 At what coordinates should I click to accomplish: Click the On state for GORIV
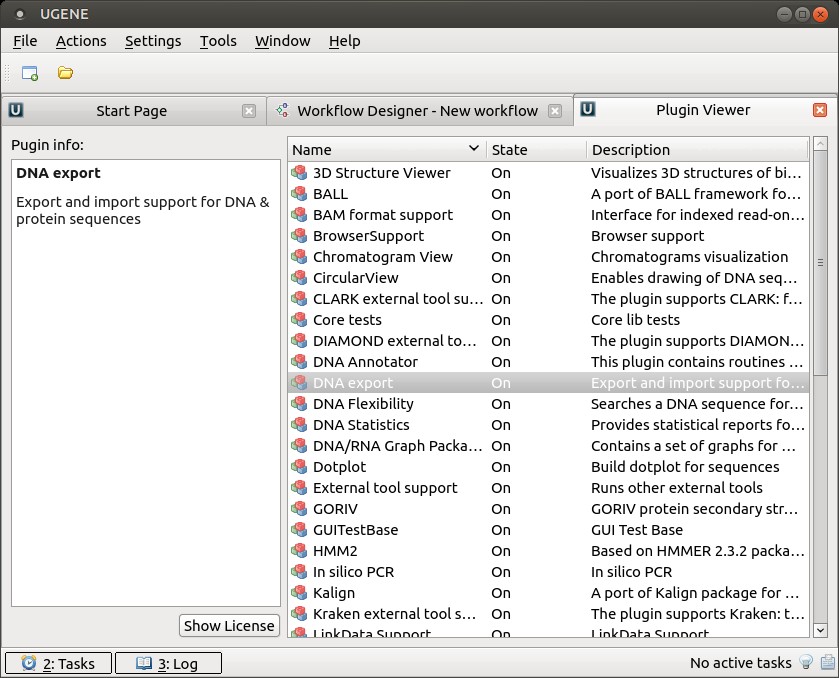click(501, 508)
